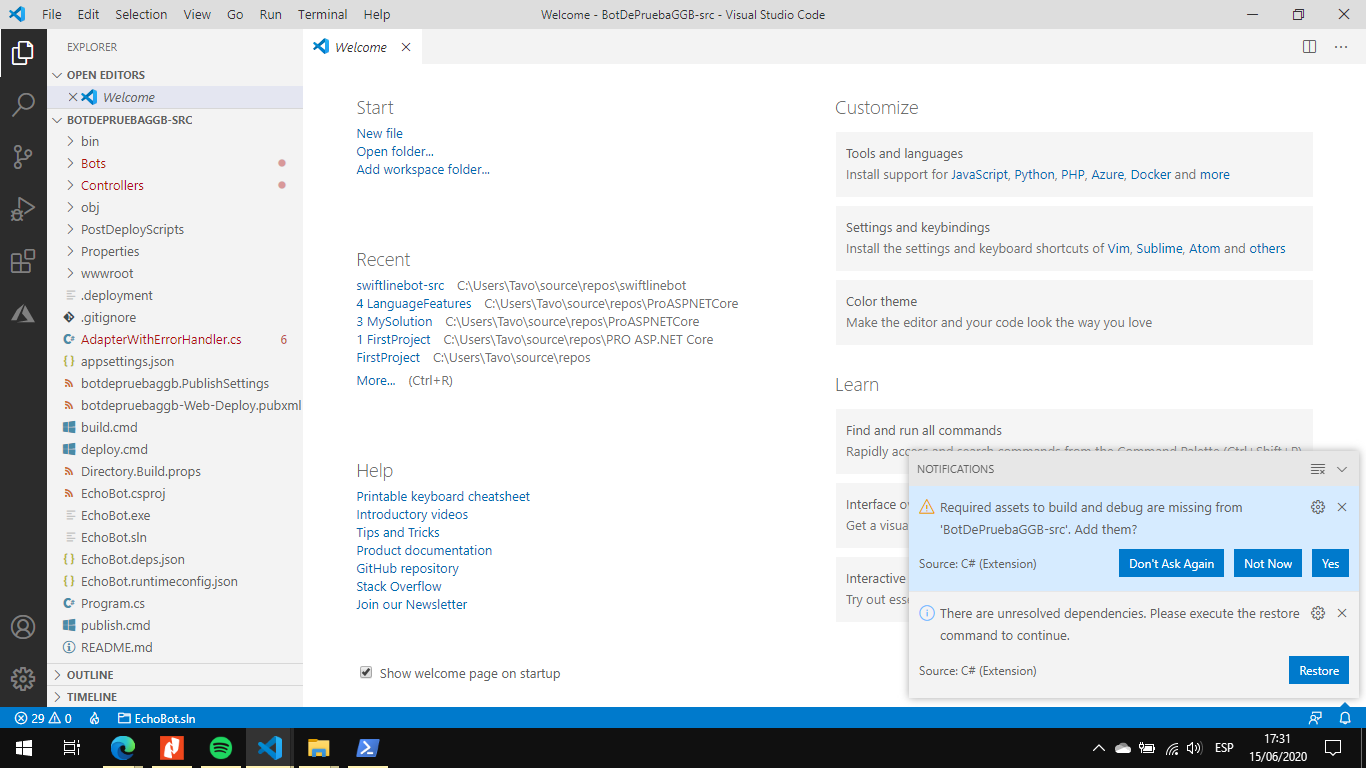The width and height of the screenshot is (1366, 768).
Task: Open Program.cs in explorer
Action: (174, 603)
